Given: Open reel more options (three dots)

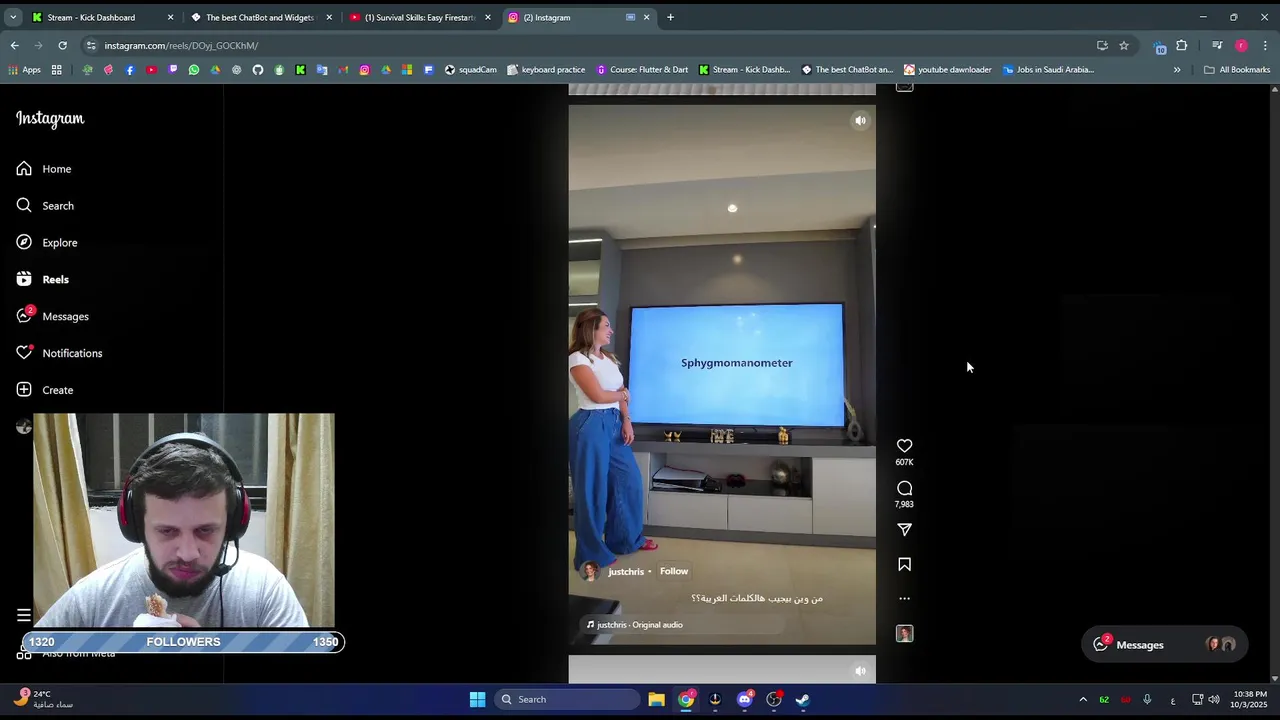Looking at the screenshot, I should [x=904, y=599].
